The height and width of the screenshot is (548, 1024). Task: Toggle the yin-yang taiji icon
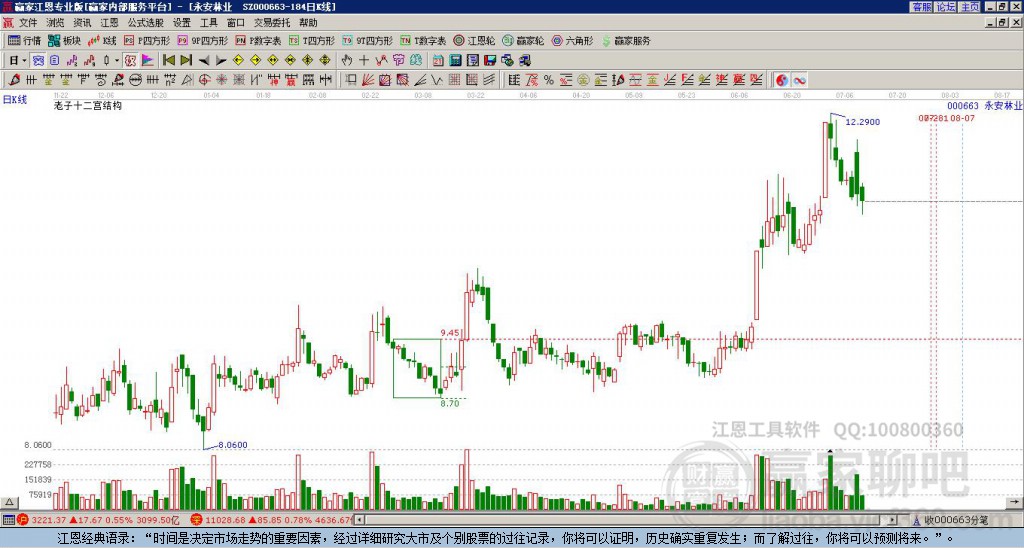point(782,80)
